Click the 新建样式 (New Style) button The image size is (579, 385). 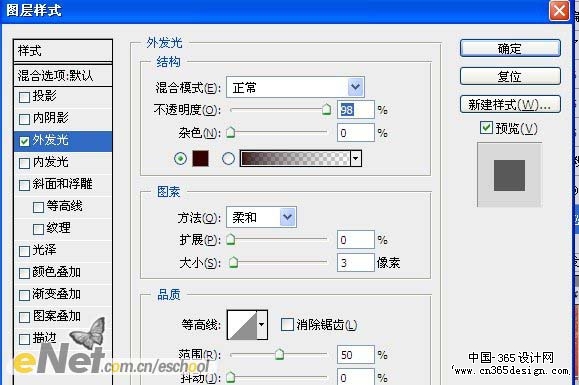(x=510, y=104)
